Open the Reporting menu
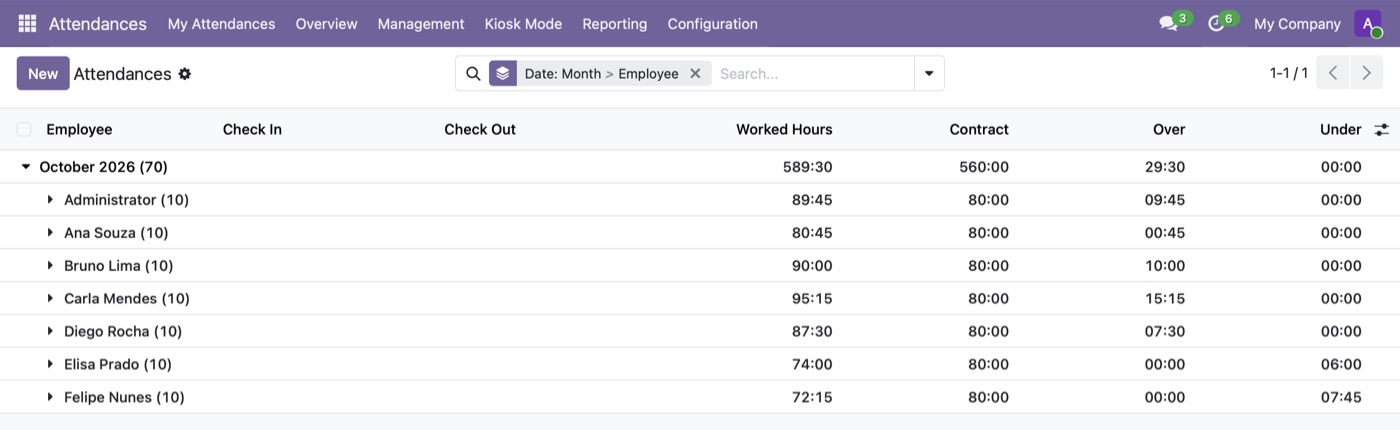1400x430 pixels. [x=615, y=23]
